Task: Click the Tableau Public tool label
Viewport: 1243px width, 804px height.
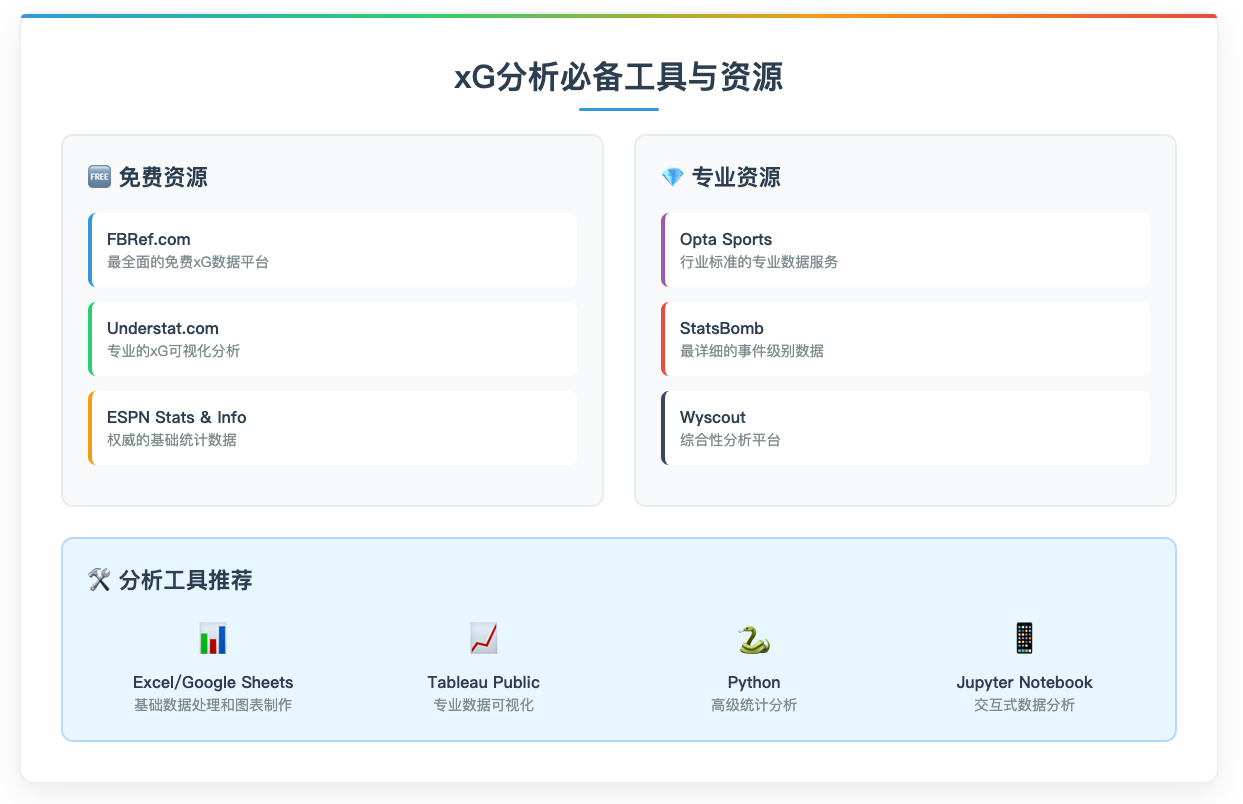Action: 483,681
